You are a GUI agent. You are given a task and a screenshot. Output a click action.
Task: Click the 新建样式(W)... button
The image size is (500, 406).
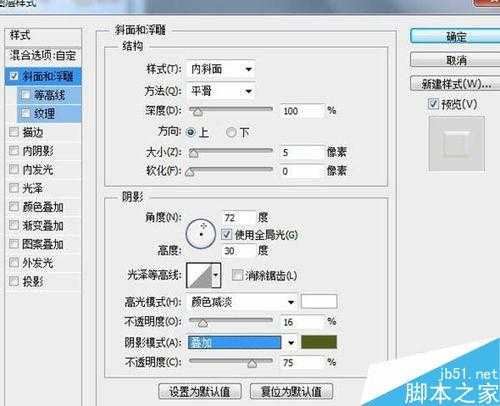[x=455, y=84]
